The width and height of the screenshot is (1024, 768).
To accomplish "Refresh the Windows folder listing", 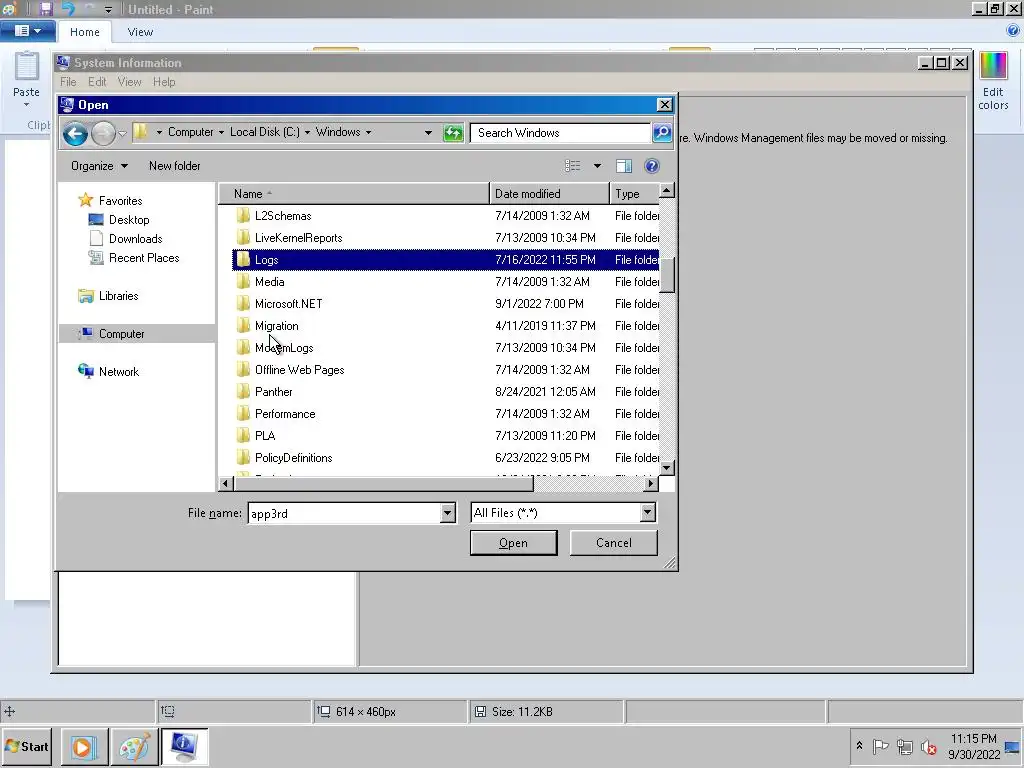I will (453, 133).
